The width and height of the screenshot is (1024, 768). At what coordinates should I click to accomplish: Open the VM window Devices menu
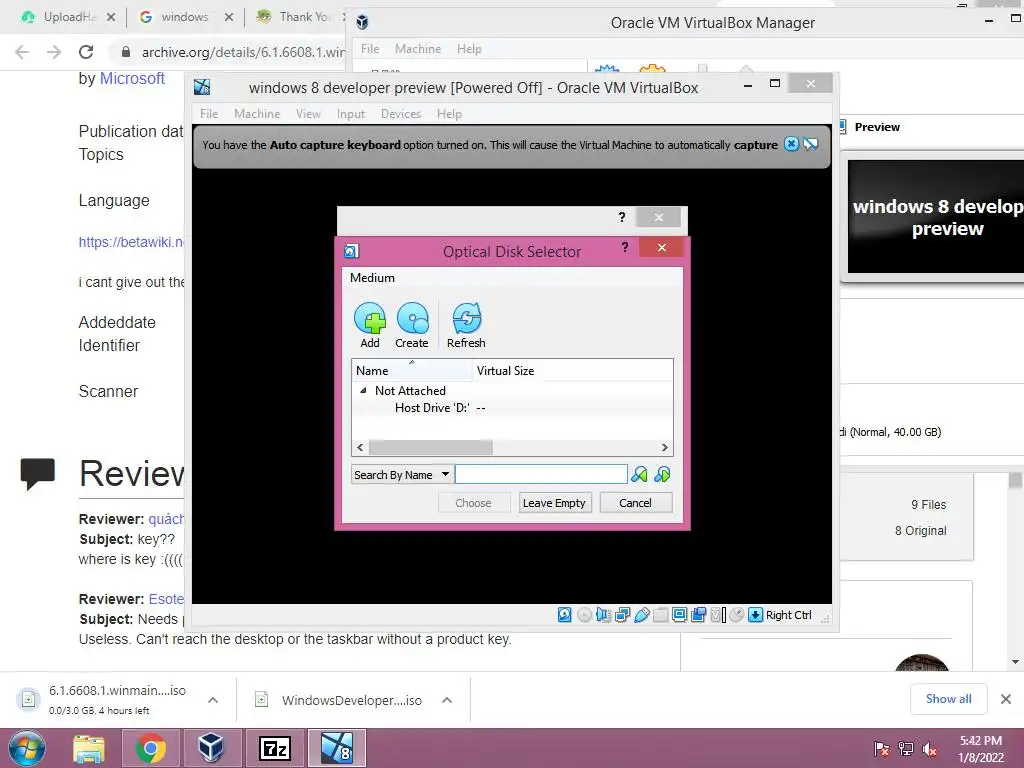(x=401, y=114)
